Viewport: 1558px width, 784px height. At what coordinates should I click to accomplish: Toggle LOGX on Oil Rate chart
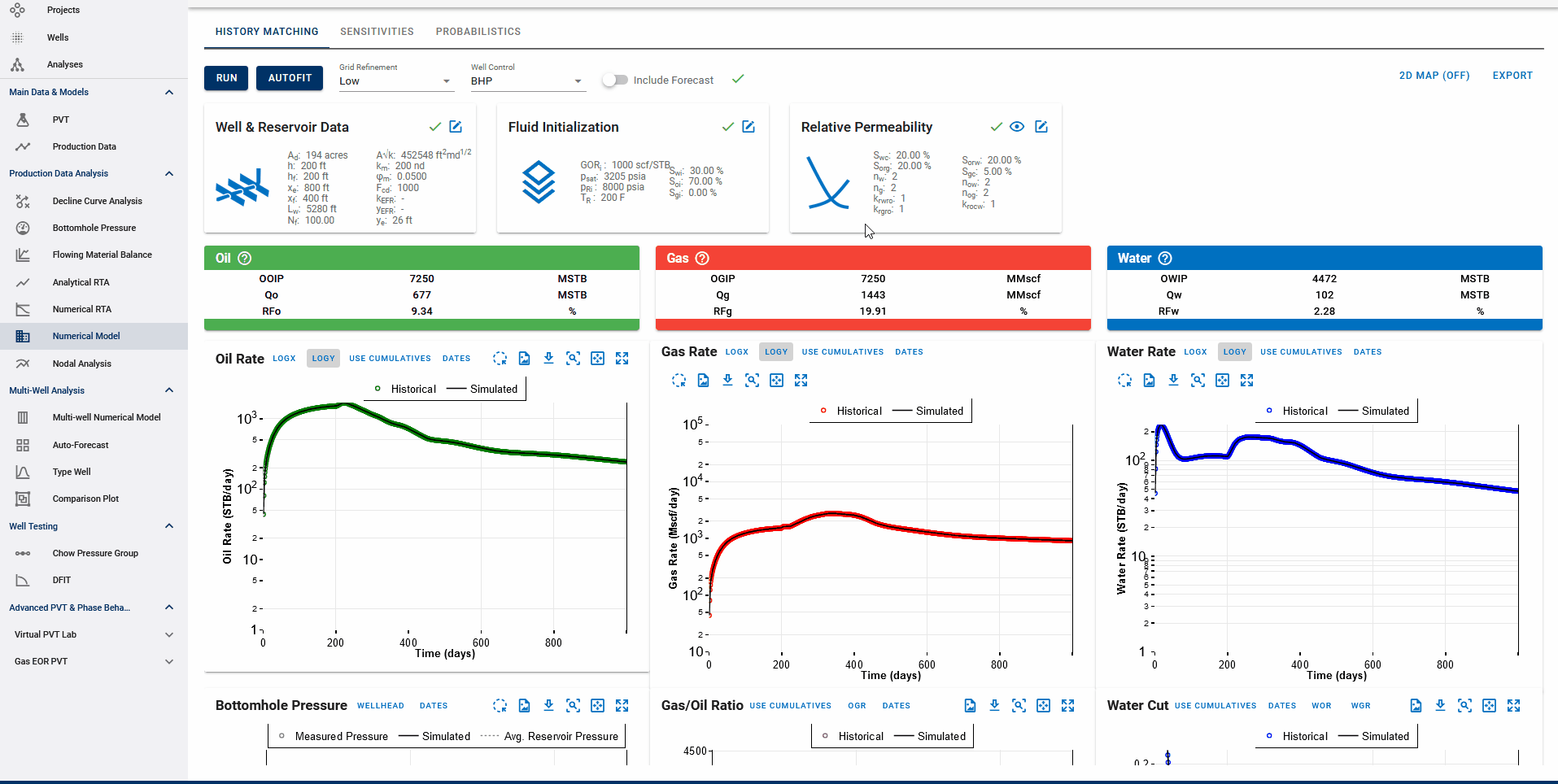[284, 359]
